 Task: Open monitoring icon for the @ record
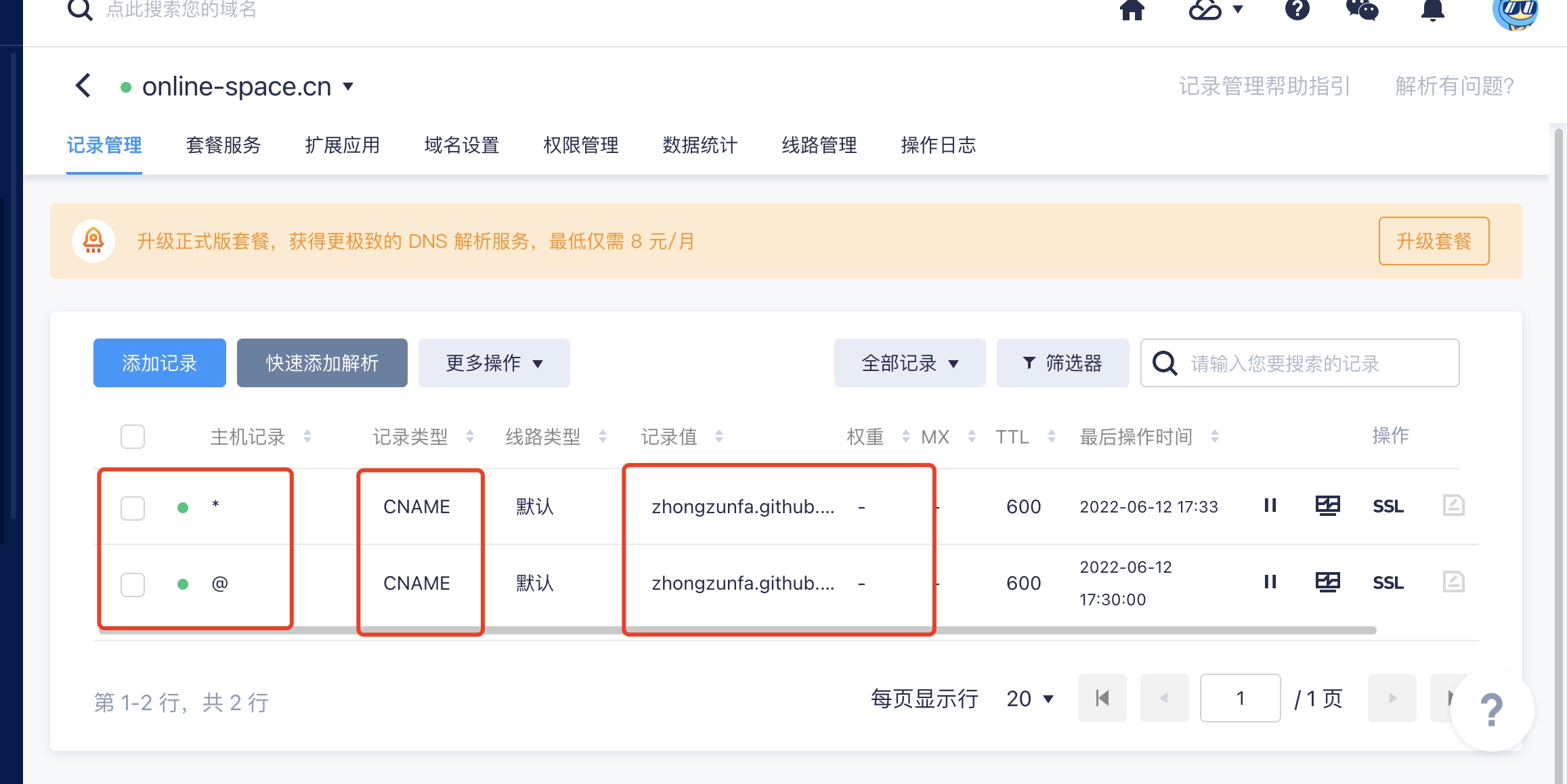pos(1327,582)
